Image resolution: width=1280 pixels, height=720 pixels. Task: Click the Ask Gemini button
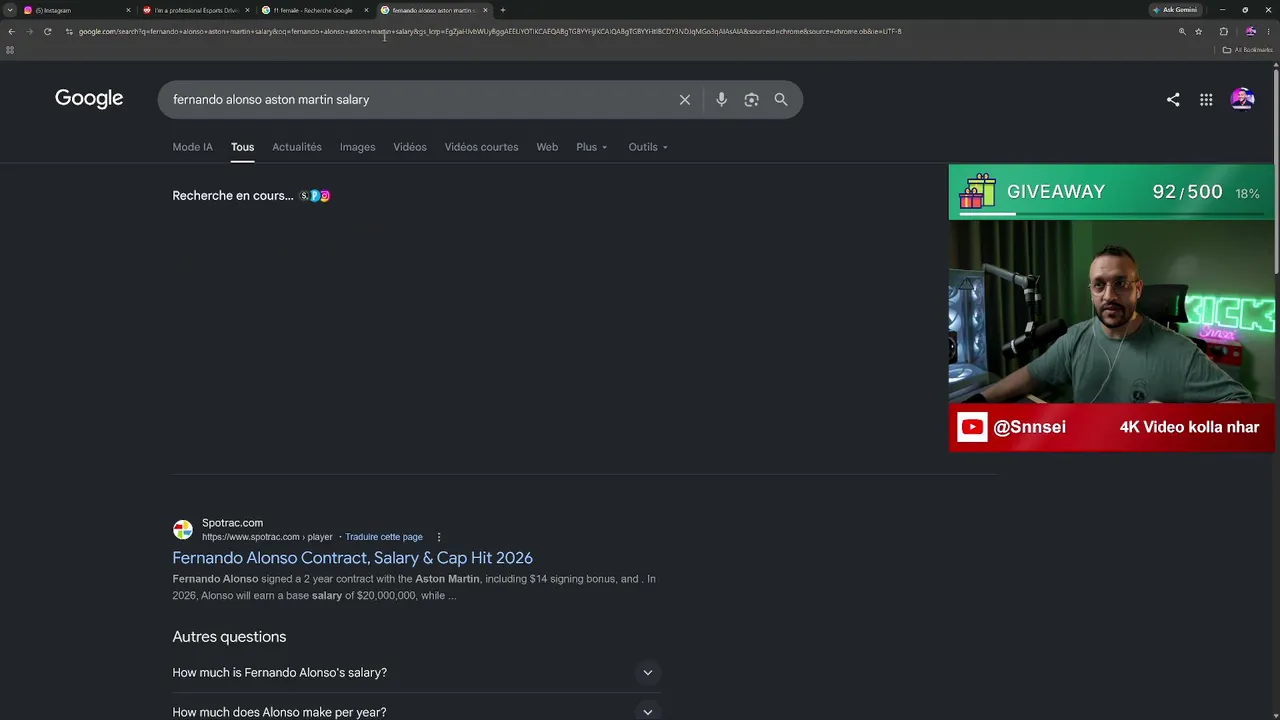click(x=1175, y=10)
